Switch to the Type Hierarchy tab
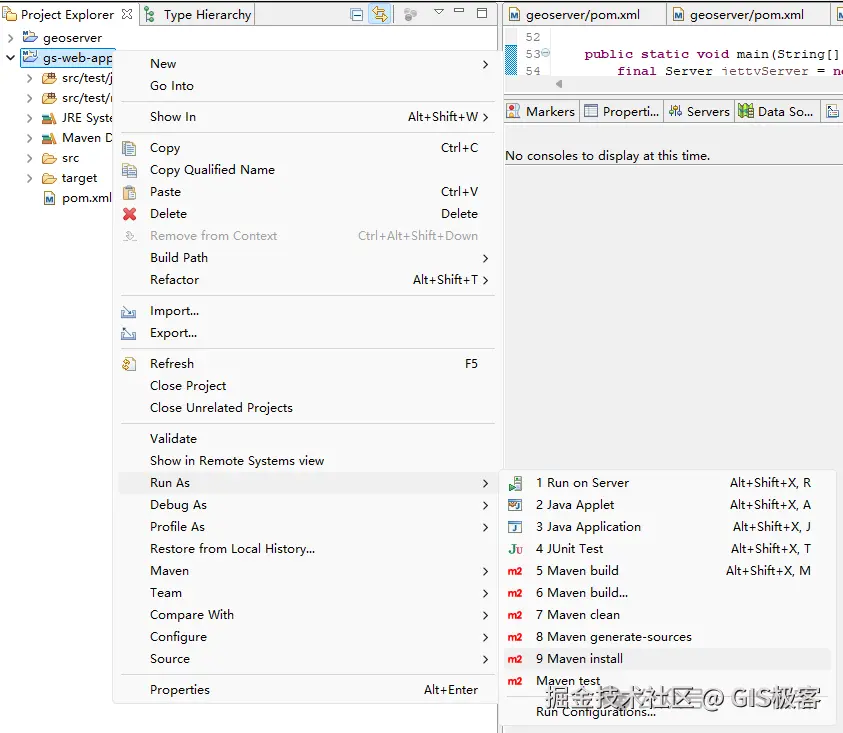The height and width of the screenshot is (733, 843). pos(198,15)
